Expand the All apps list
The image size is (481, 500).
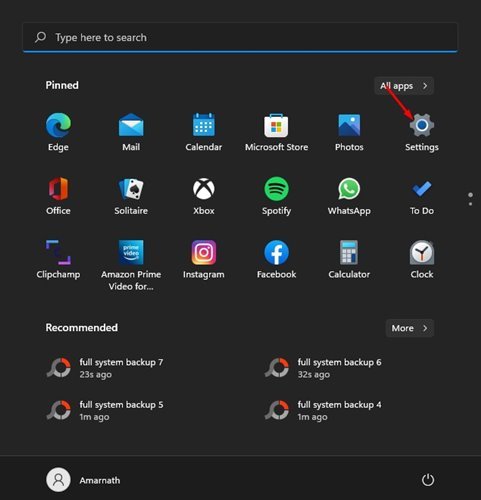[x=404, y=86]
